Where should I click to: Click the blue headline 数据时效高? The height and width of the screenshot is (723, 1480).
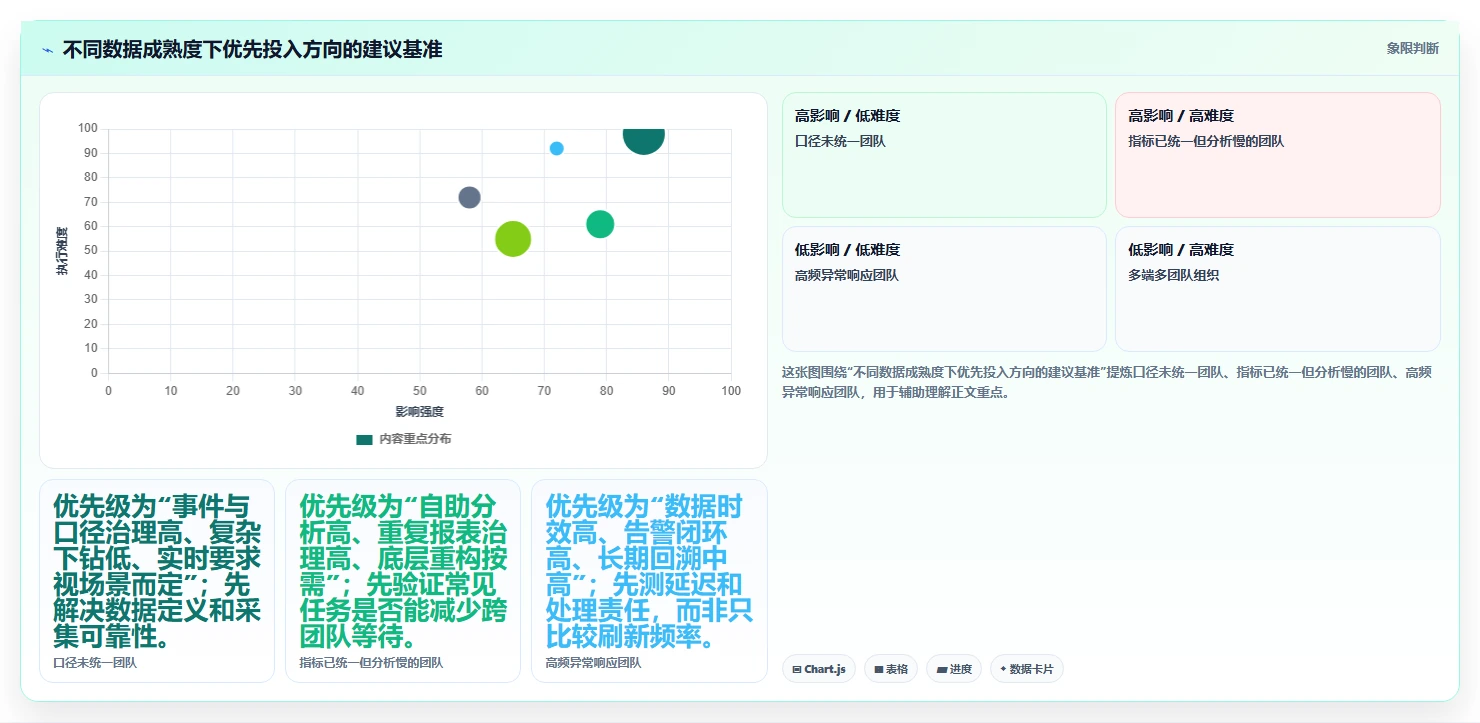(x=649, y=571)
